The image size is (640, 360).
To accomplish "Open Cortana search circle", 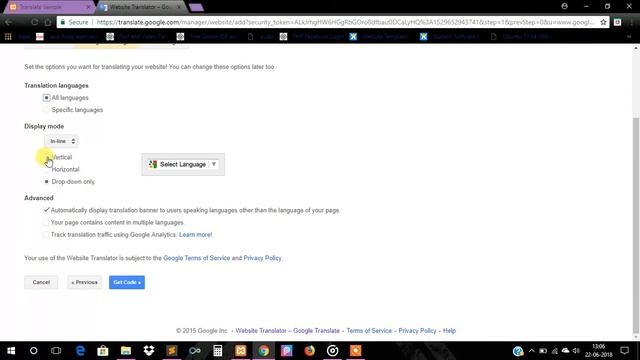I will 33,351.
